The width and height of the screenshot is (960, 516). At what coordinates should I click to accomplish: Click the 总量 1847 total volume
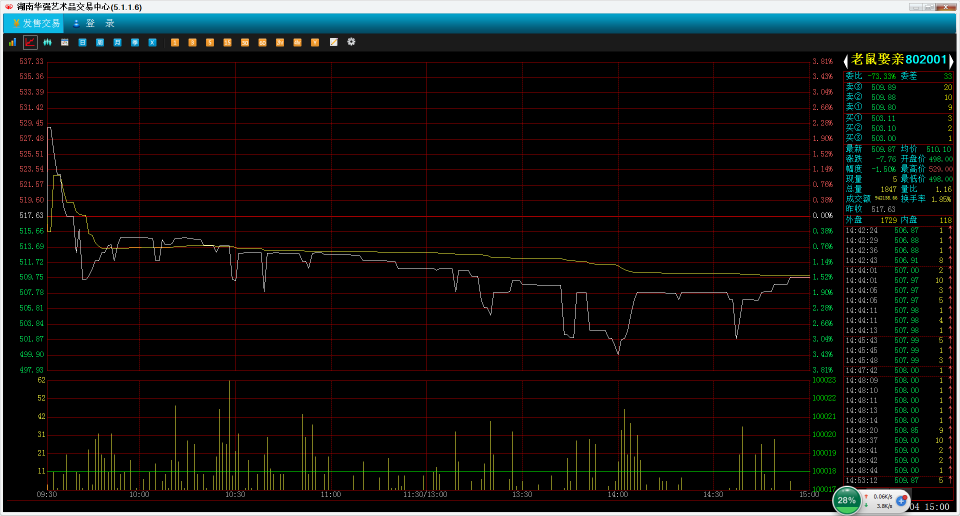coord(888,190)
